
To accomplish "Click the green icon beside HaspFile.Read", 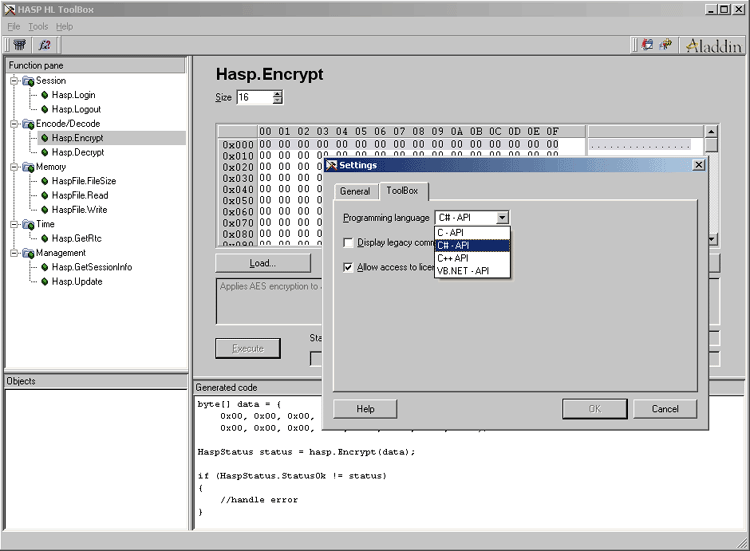I will (44, 195).
